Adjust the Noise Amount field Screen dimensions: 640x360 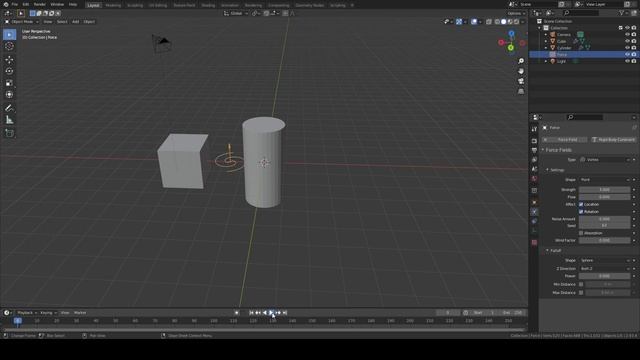tap(604, 219)
